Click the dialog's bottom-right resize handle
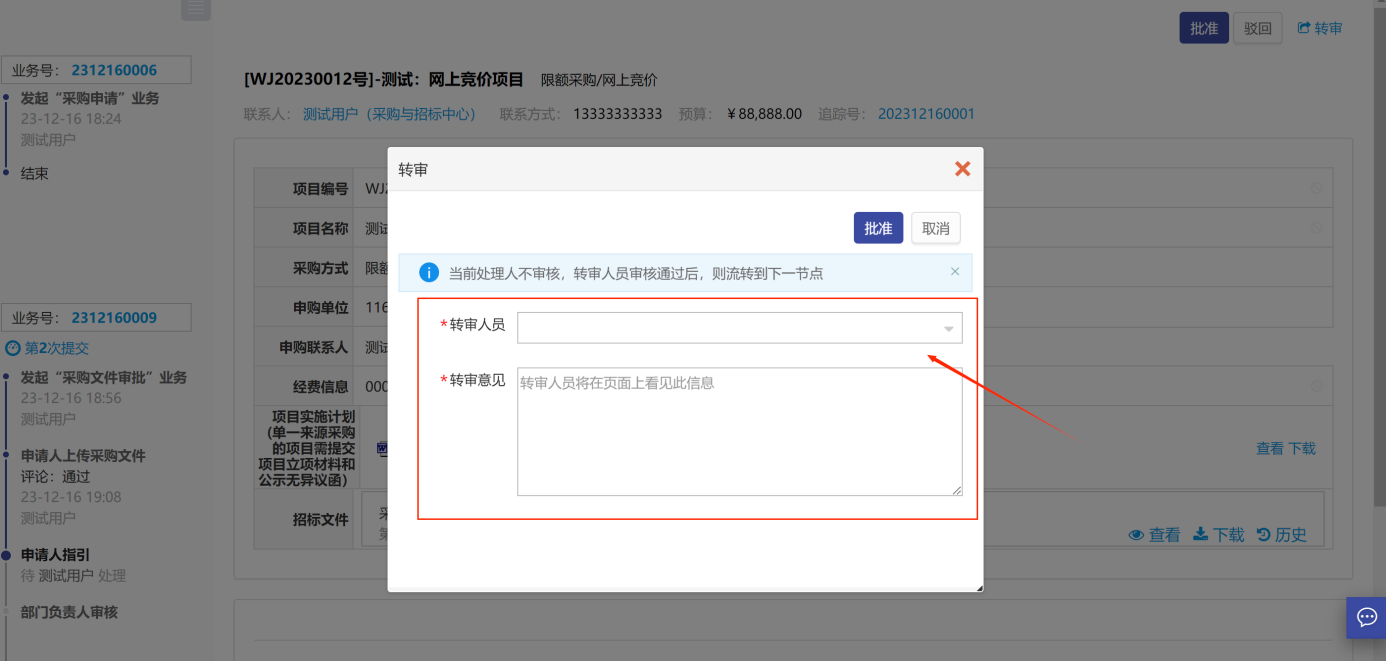Image resolution: width=1386 pixels, height=661 pixels. tap(979, 588)
